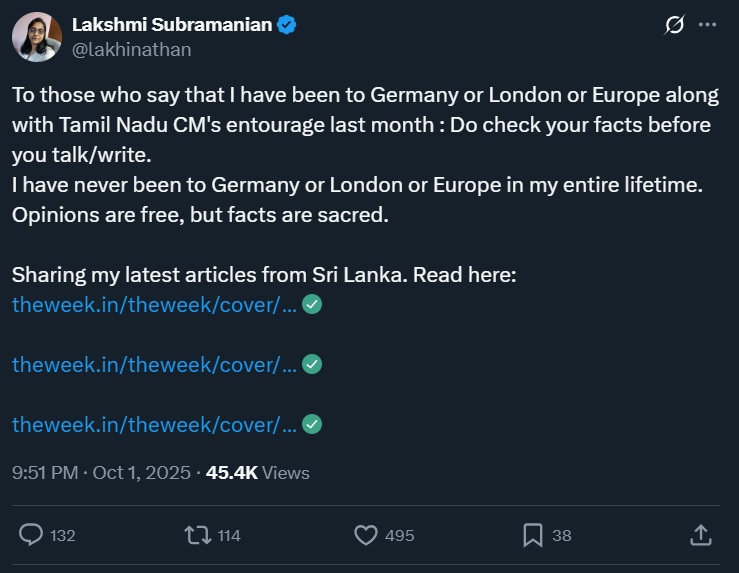Click the 45.4K Views count
This screenshot has width=739, height=573.
[257, 473]
